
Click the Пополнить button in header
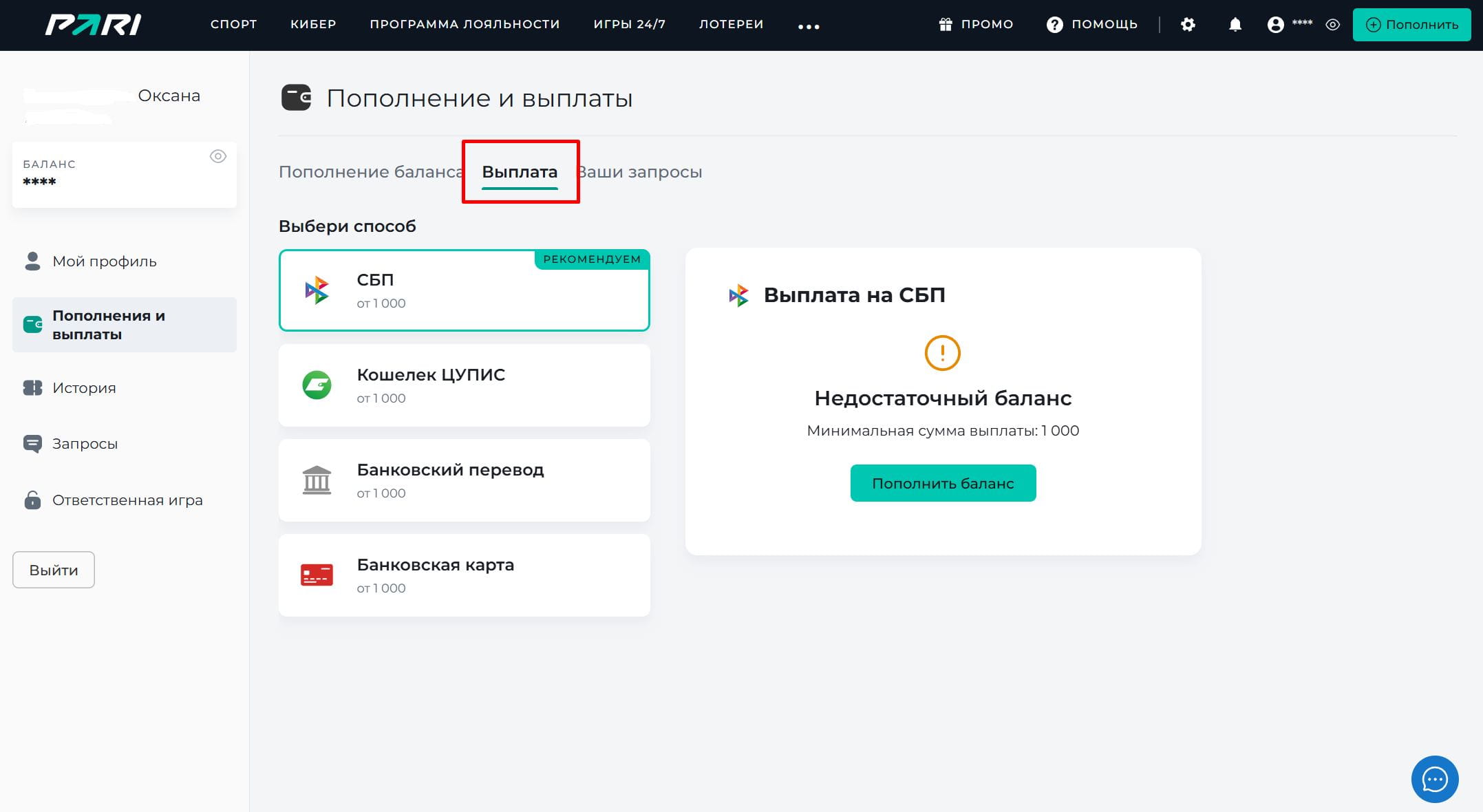[1411, 25]
